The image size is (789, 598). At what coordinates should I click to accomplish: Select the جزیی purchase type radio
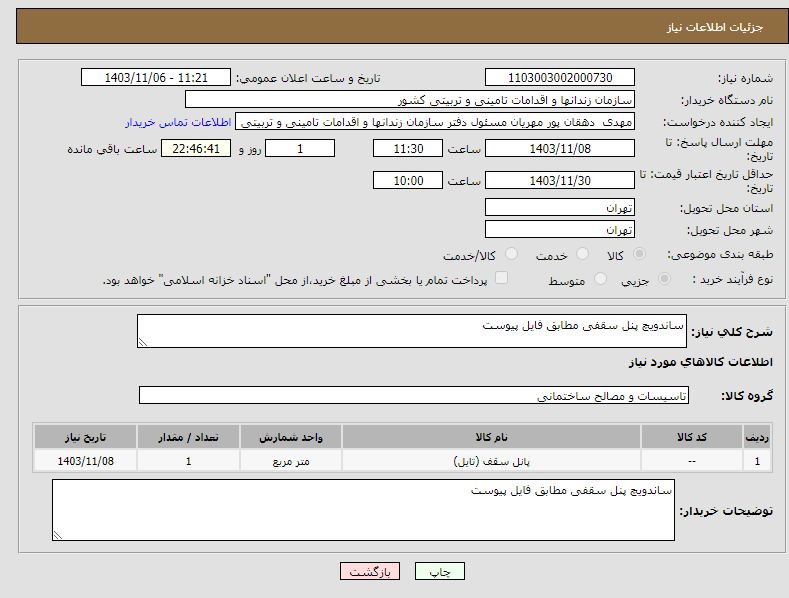(664, 278)
